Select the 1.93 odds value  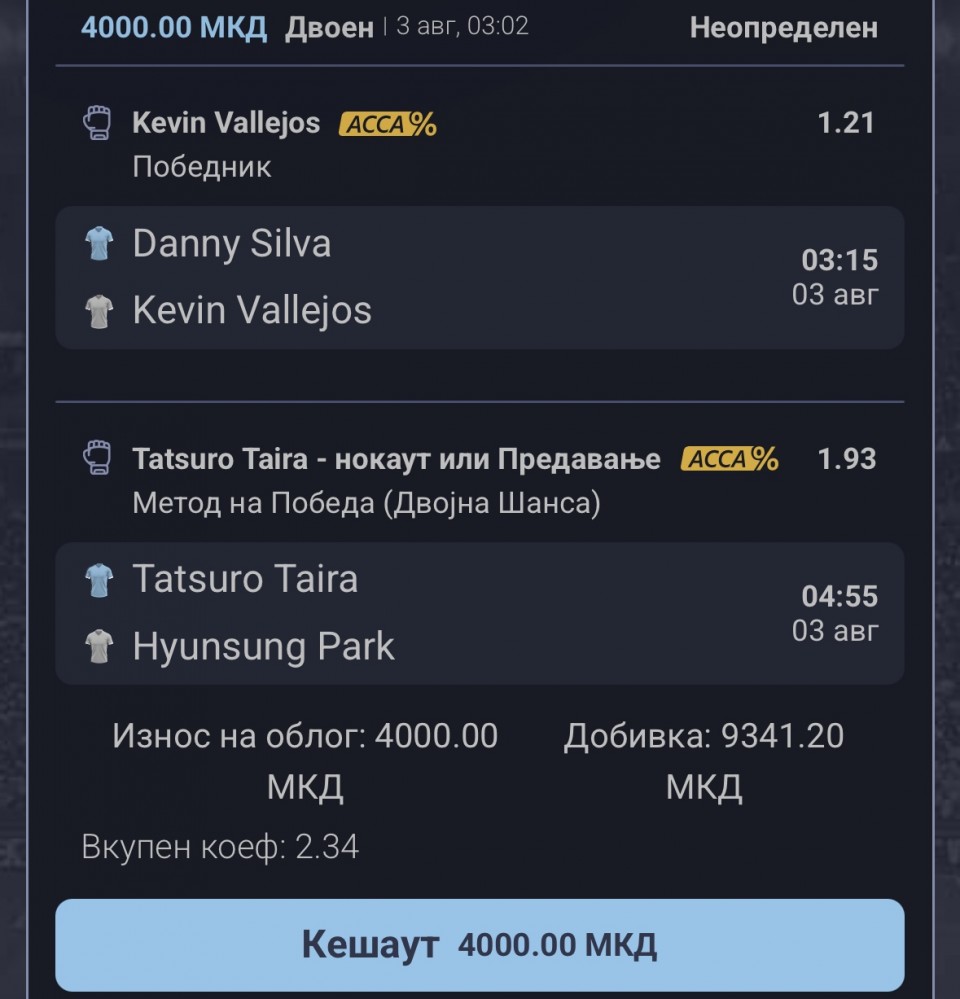tap(847, 459)
